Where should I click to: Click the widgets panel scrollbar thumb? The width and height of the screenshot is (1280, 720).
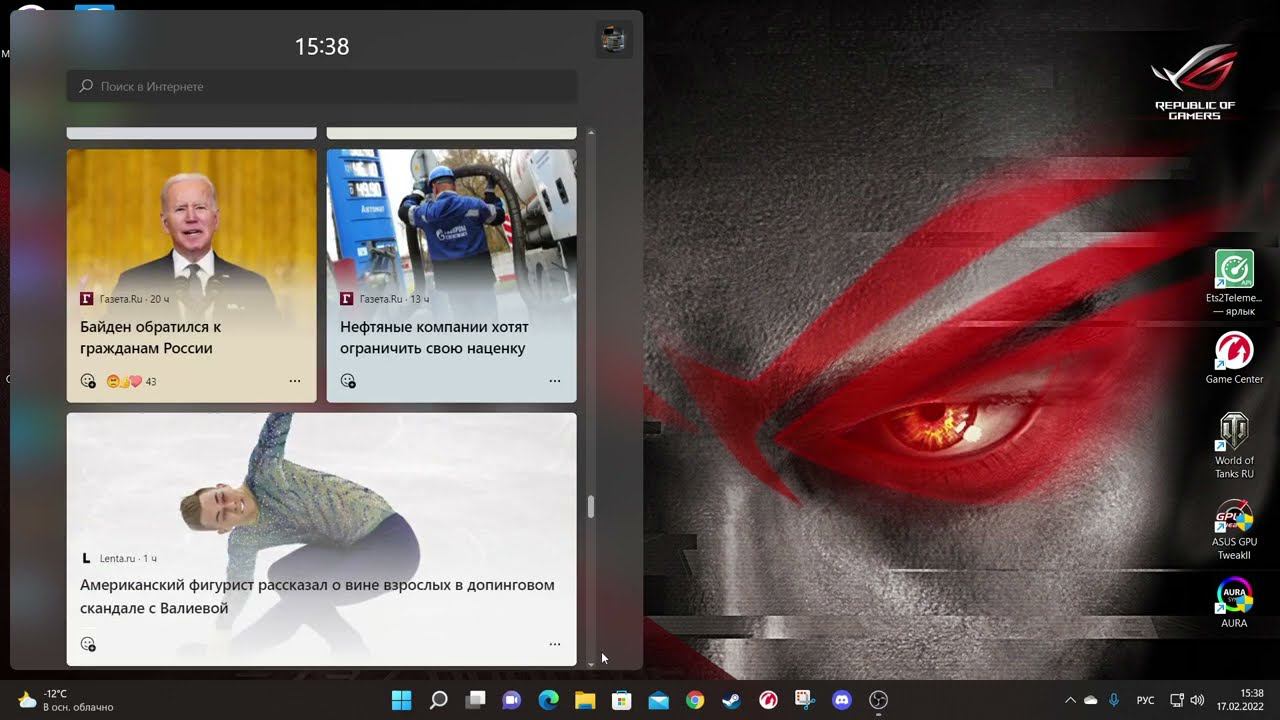[x=591, y=507]
